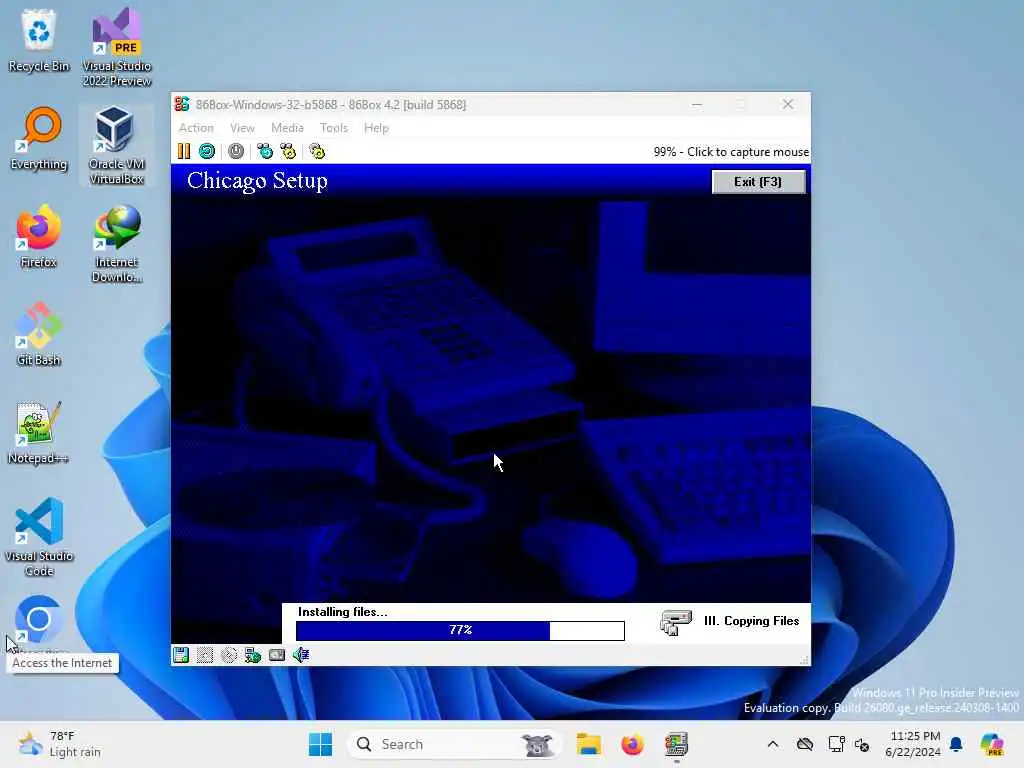Click the Exit (F3) button
Screen dimensions: 1024x768
pyautogui.click(x=758, y=182)
